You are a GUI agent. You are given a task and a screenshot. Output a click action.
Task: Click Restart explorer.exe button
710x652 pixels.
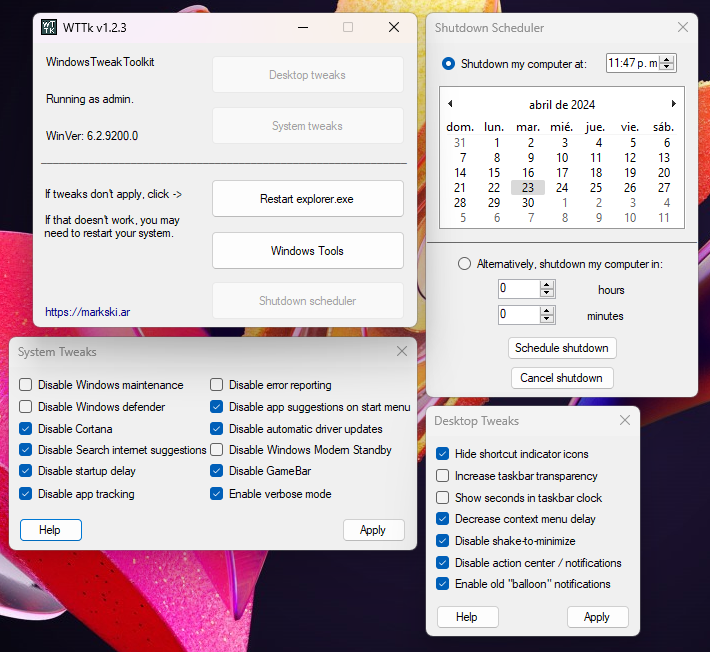[x=307, y=199]
